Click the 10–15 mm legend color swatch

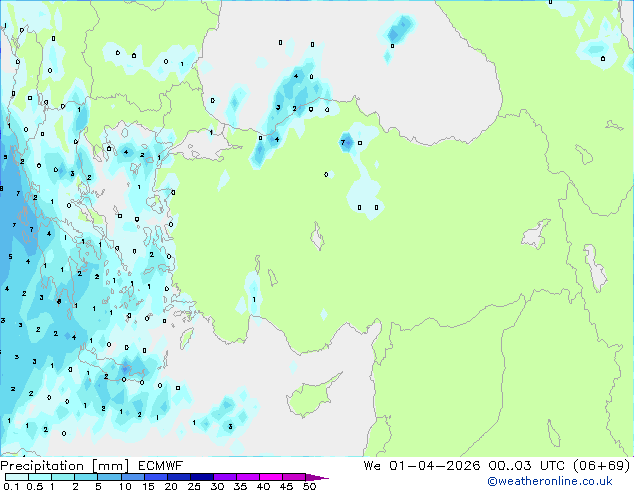(132, 477)
